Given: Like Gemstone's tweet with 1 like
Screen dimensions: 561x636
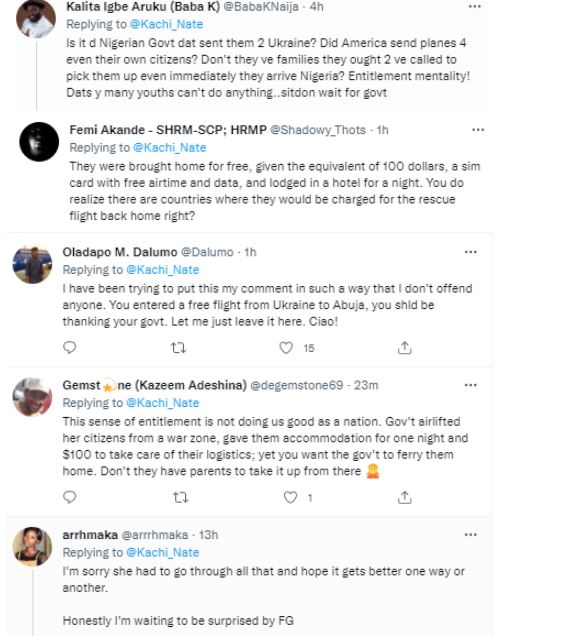Looking at the screenshot, I should tap(290, 497).
